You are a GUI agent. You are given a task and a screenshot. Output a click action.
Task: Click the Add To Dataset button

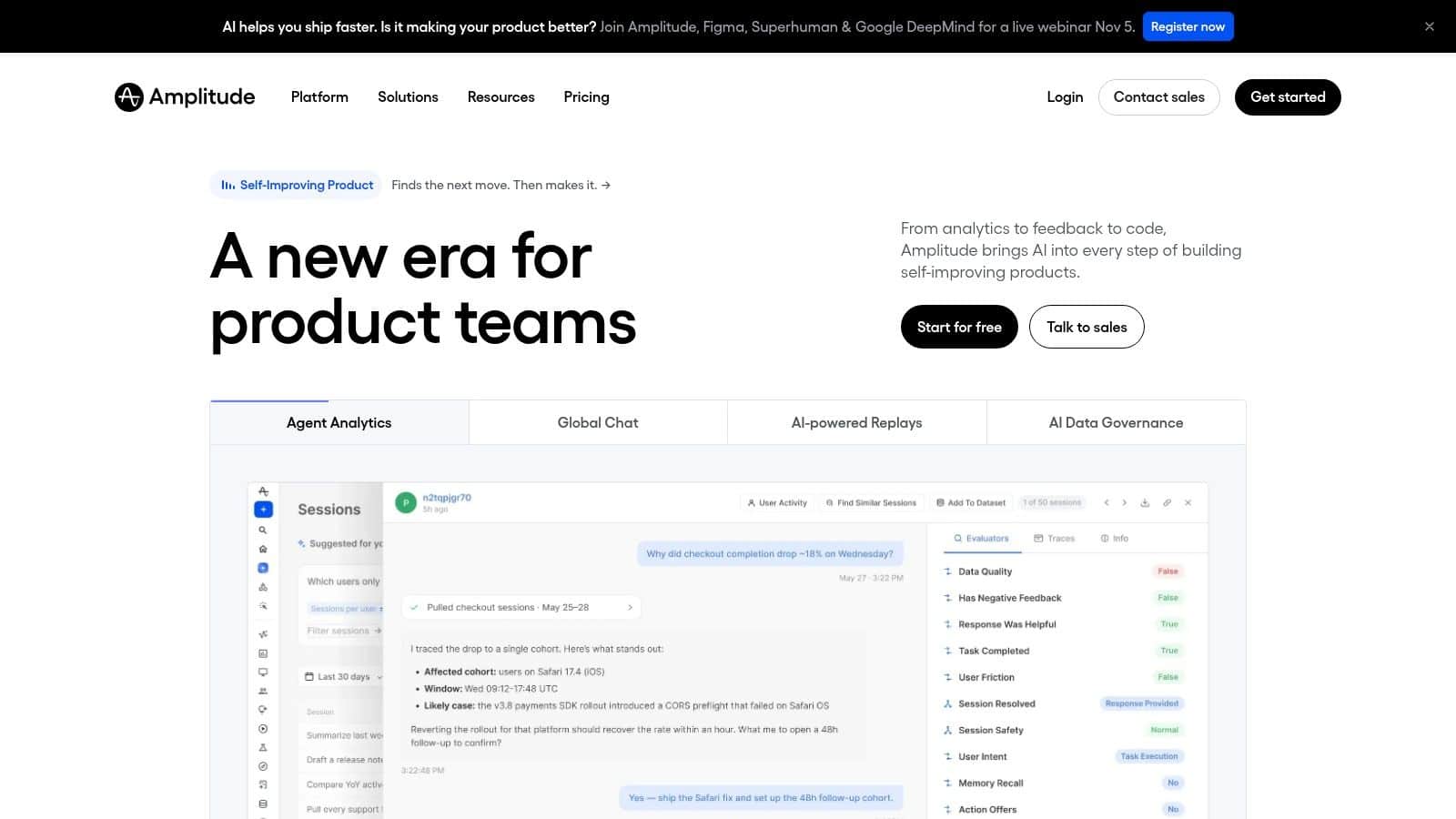pos(971,502)
